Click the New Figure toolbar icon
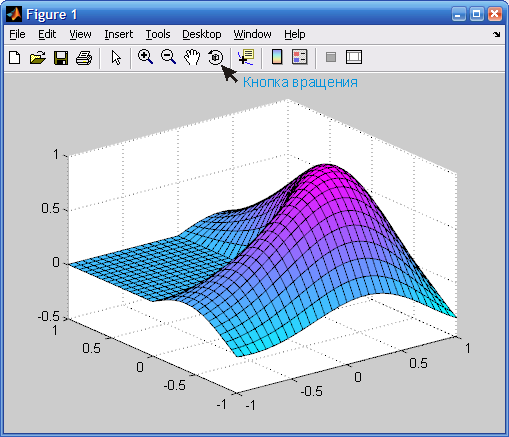509x437 pixels. [x=14, y=58]
